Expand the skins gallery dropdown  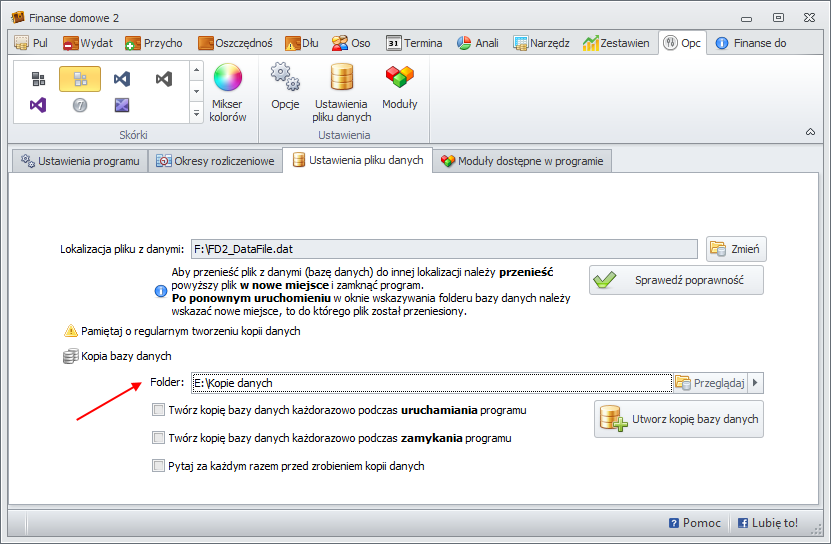click(196, 113)
